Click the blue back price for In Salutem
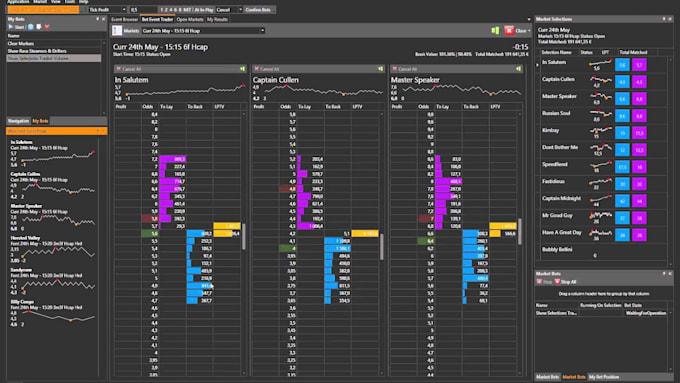 coord(622,65)
